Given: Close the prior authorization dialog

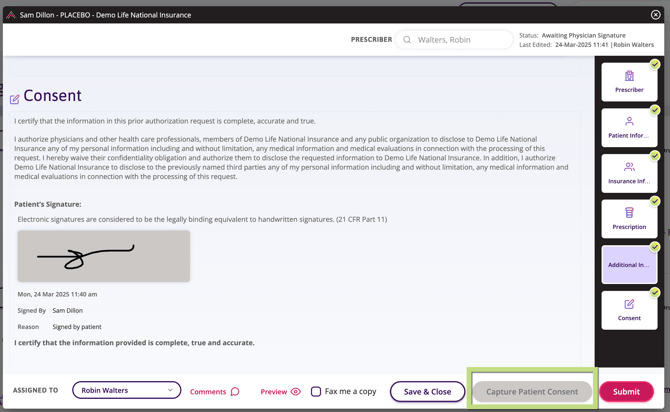Looking at the screenshot, I should tap(655, 15).
